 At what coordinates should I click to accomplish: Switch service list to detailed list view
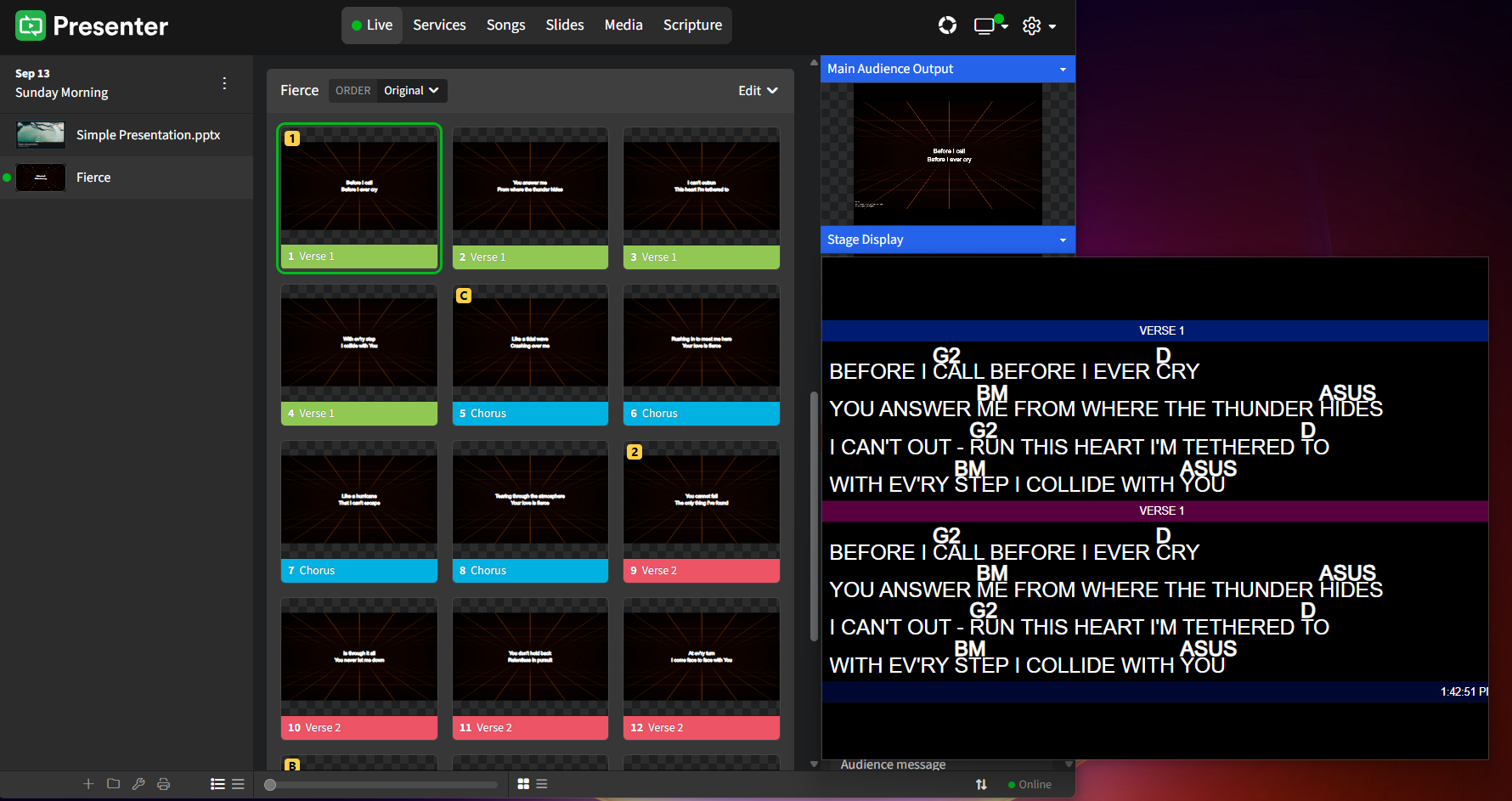217,784
